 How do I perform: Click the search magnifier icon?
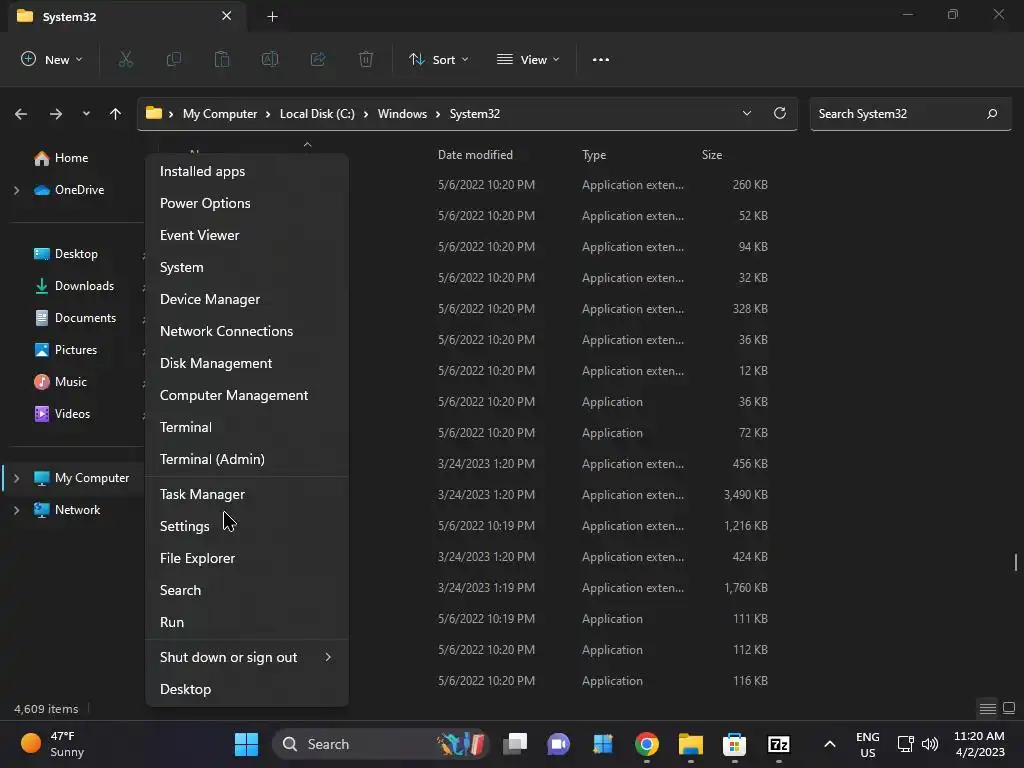click(992, 114)
